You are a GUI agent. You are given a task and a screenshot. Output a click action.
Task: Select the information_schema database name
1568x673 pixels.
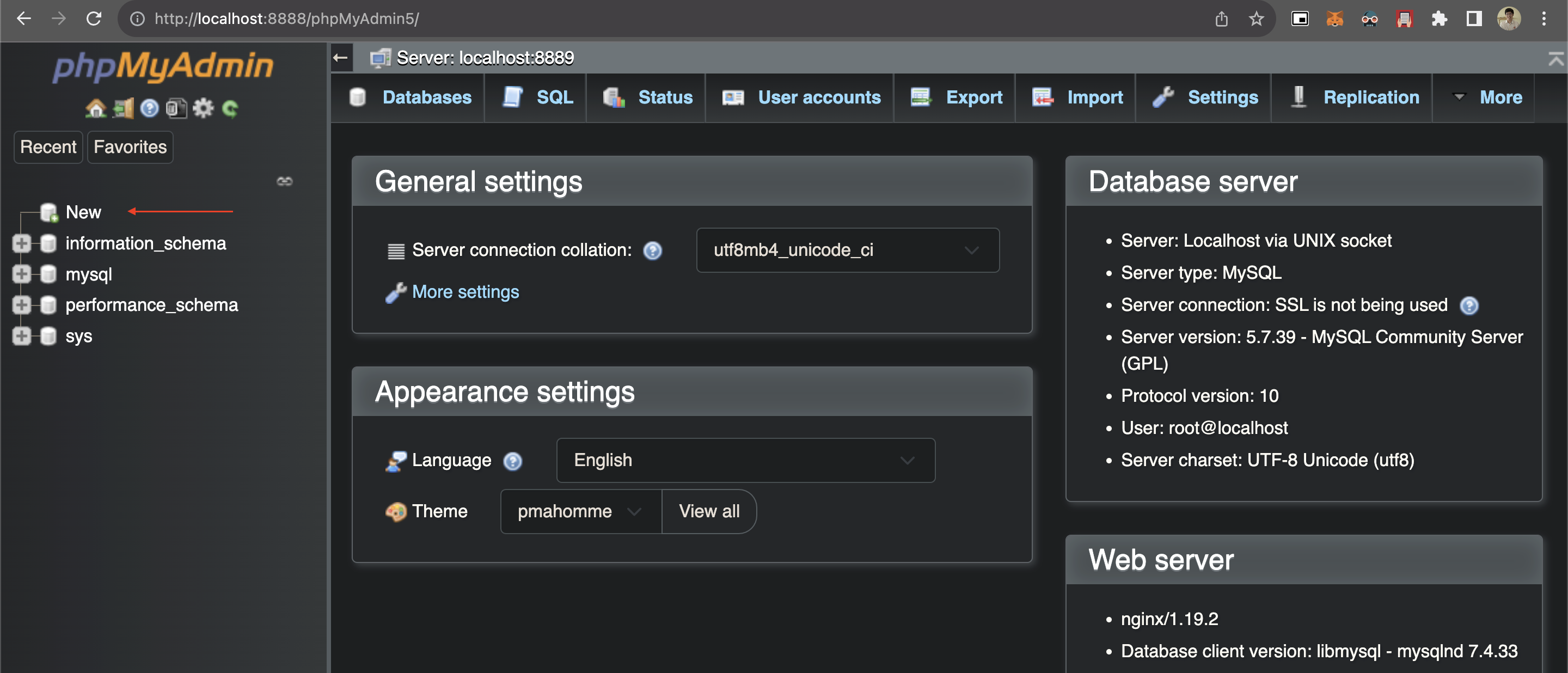146,243
